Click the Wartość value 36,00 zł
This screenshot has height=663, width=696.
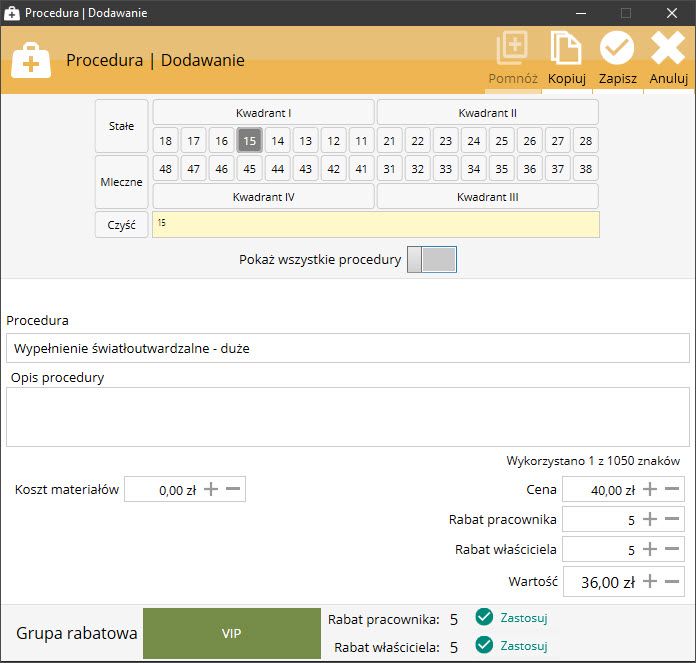click(x=608, y=582)
